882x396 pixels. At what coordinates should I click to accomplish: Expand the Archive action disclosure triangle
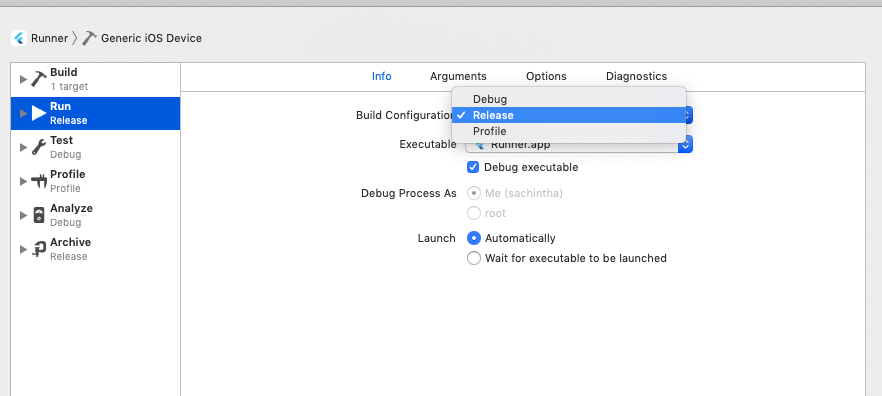tap(23, 249)
